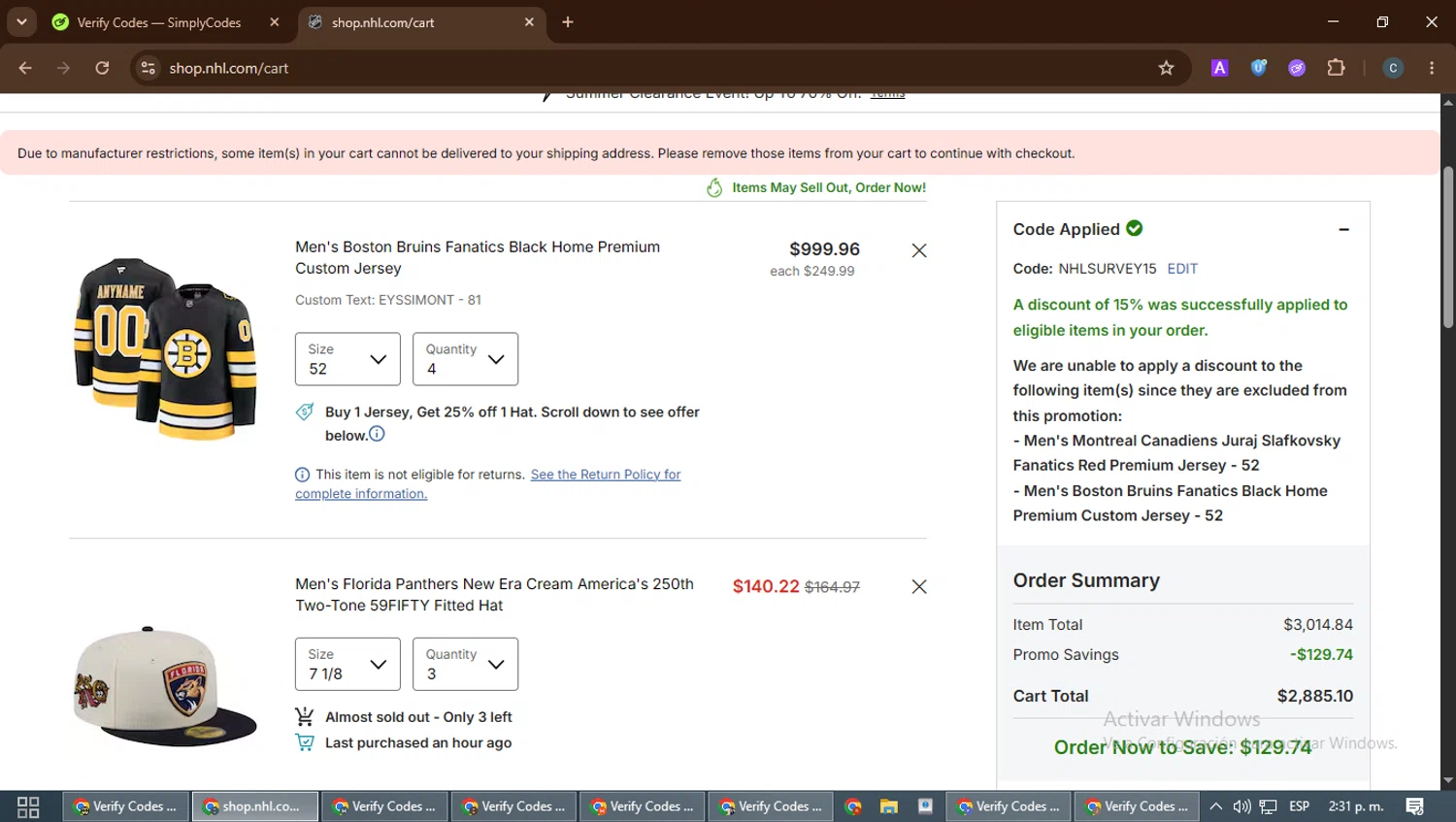Open the Extensions puzzle-piece menu

1337,68
